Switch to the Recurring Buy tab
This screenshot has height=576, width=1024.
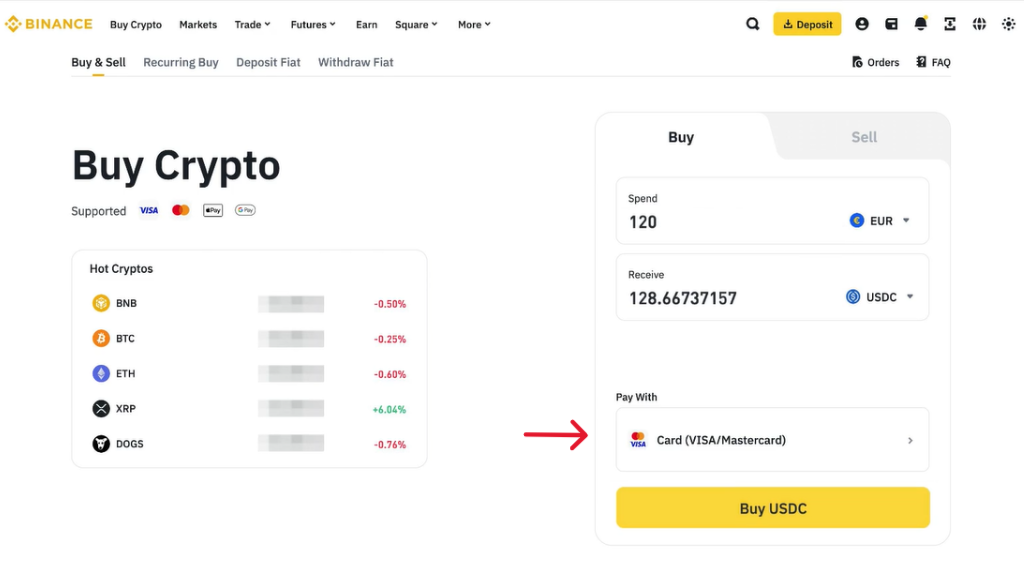click(181, 62)
